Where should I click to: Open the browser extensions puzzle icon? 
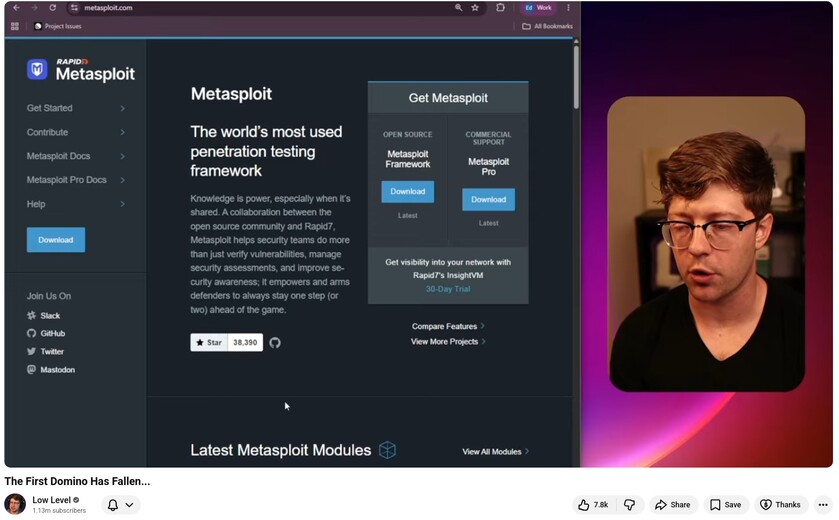coord(500,7)
